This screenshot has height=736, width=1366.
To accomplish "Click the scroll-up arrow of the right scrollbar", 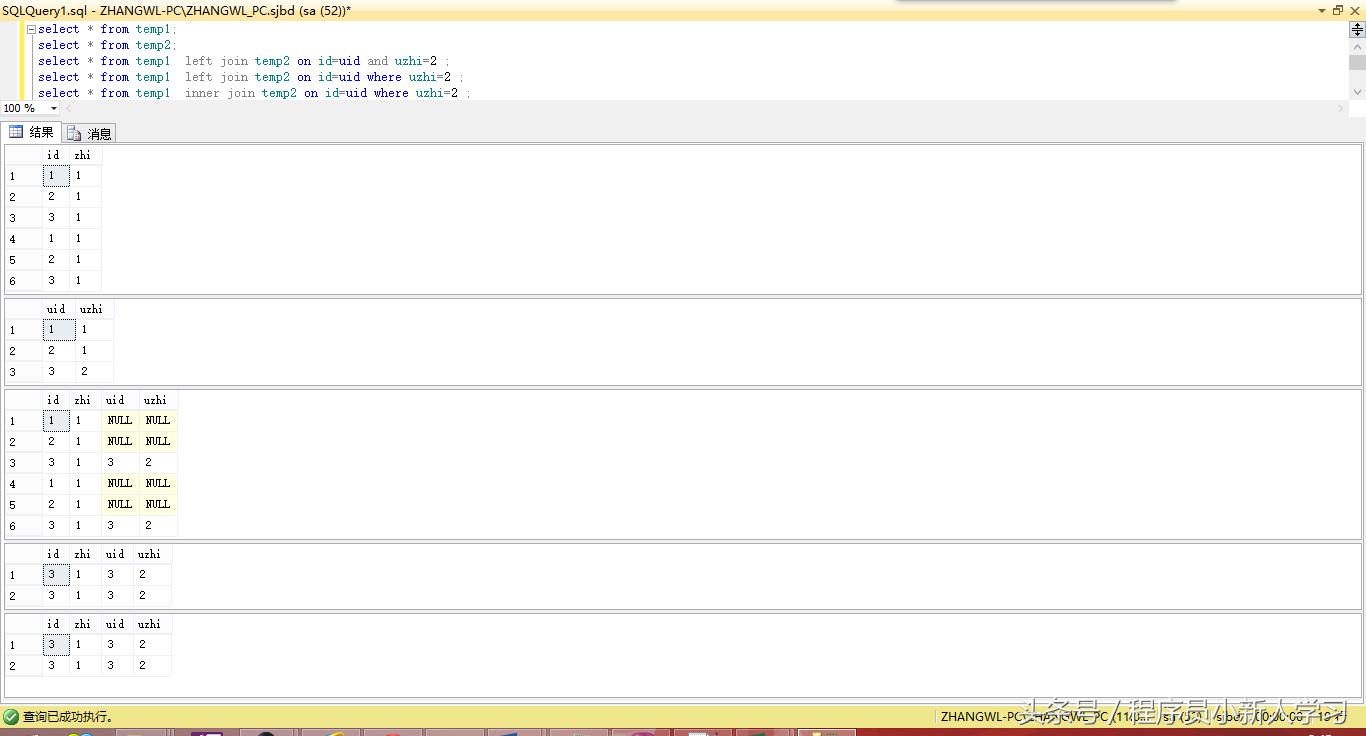I will [x=1358, y=45].
